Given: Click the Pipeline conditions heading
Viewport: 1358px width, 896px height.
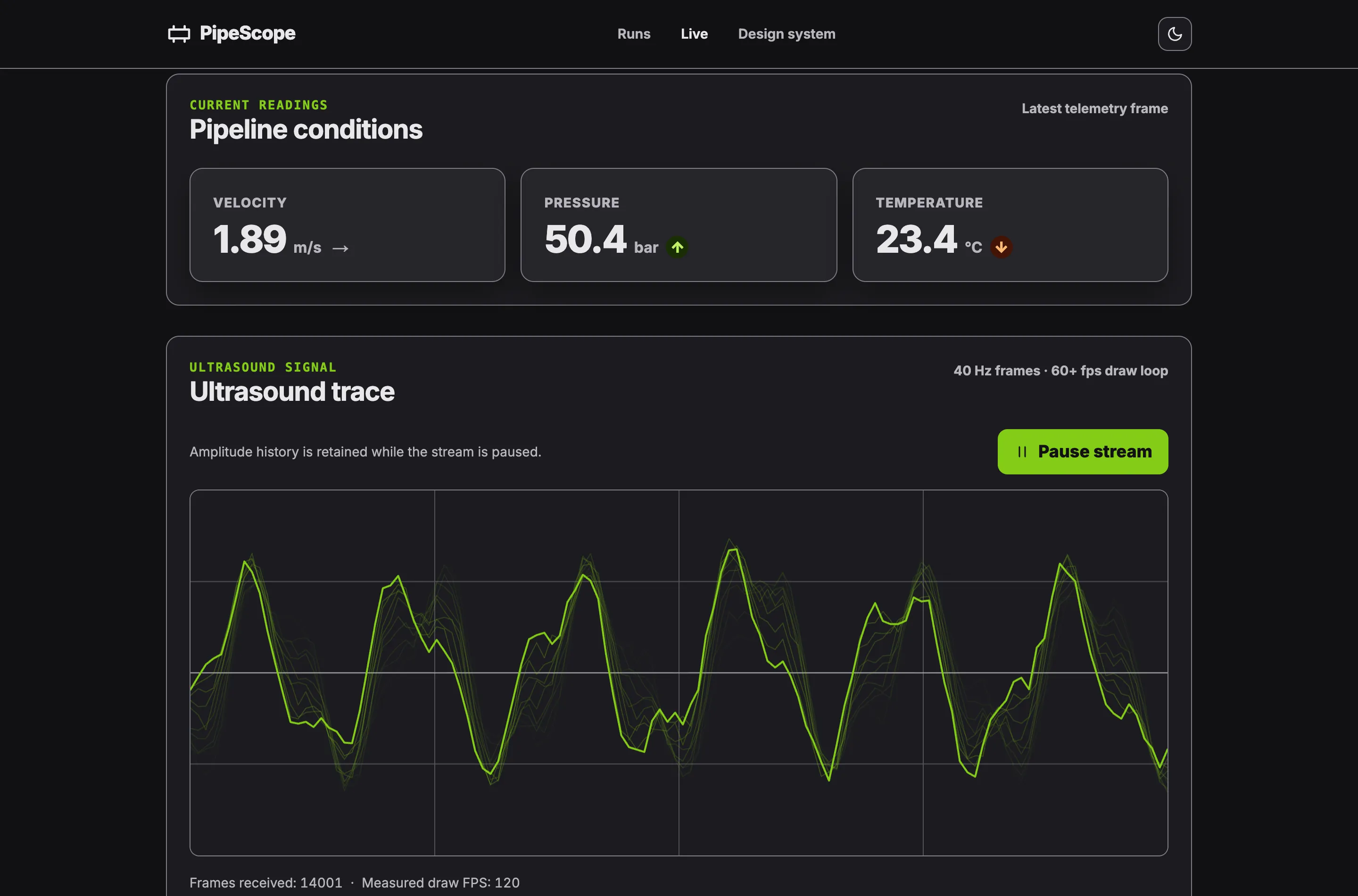Looking at the screenshot, I should coord(306,130).
